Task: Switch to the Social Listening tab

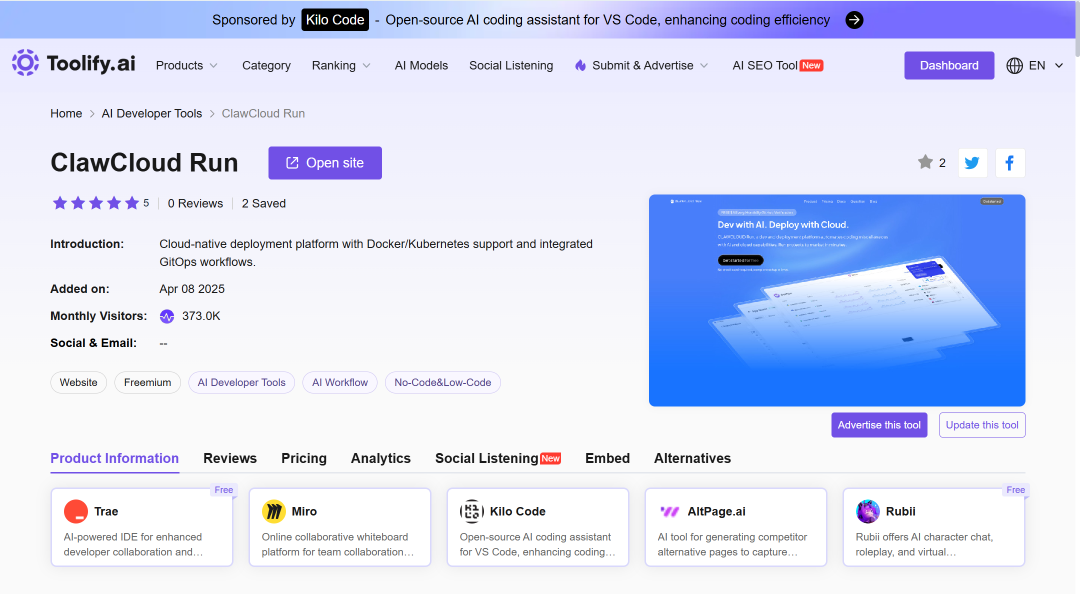Action: [x=497, y=458]
